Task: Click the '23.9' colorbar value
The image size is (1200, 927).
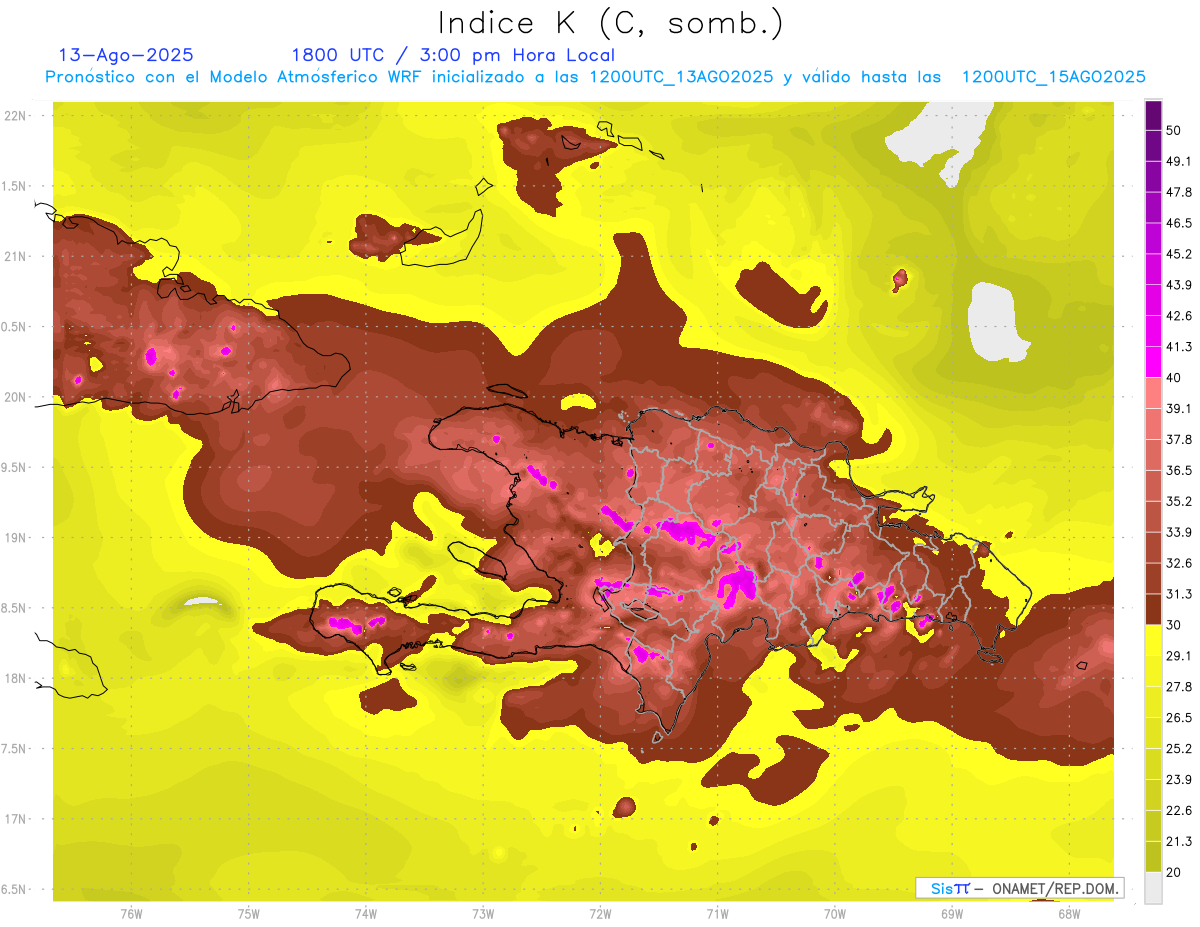Action: [1179, 779]
